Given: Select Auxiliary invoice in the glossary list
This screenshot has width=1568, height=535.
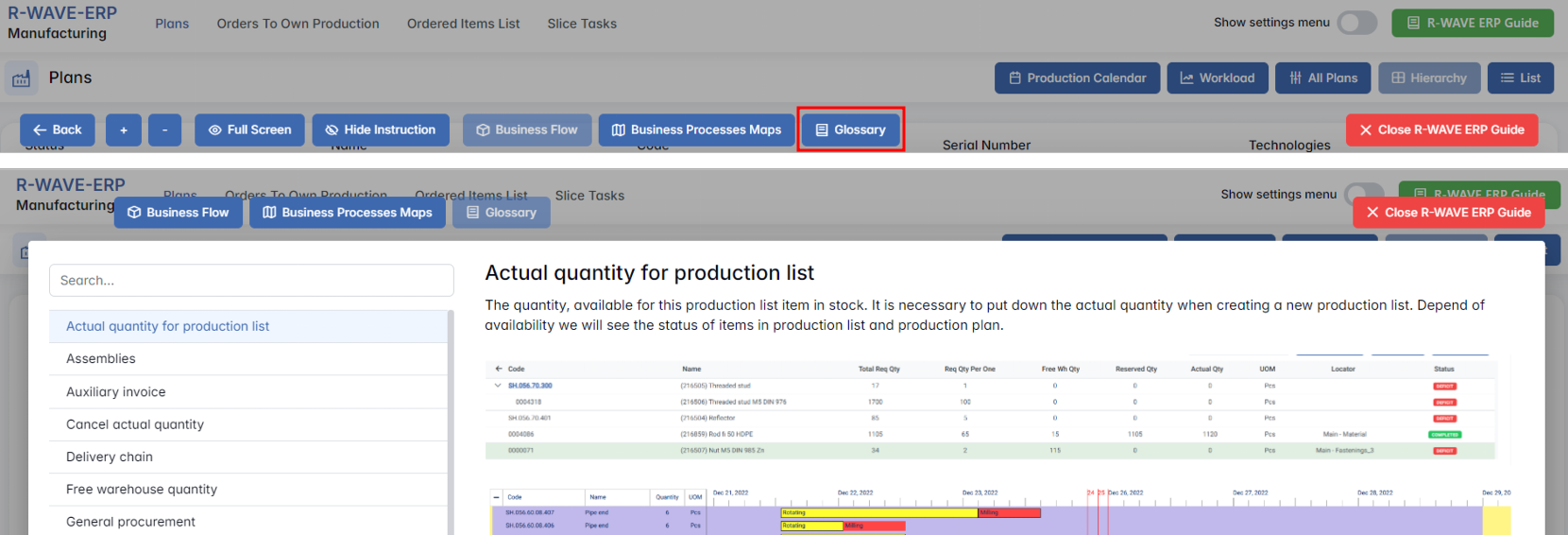Looking at the screenshot, I should coord(116,392).
